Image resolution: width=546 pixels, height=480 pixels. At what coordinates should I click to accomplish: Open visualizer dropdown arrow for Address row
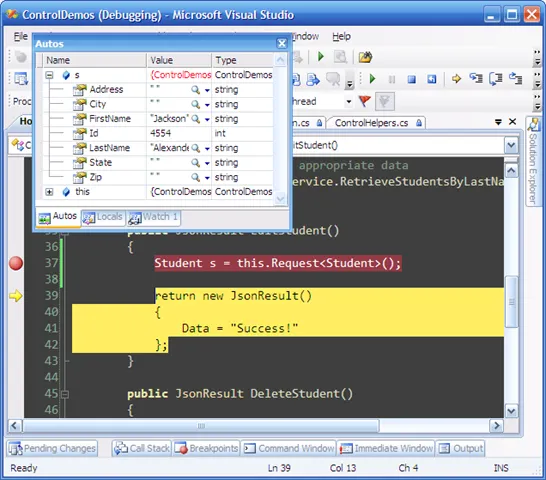[x=207, y=90]
